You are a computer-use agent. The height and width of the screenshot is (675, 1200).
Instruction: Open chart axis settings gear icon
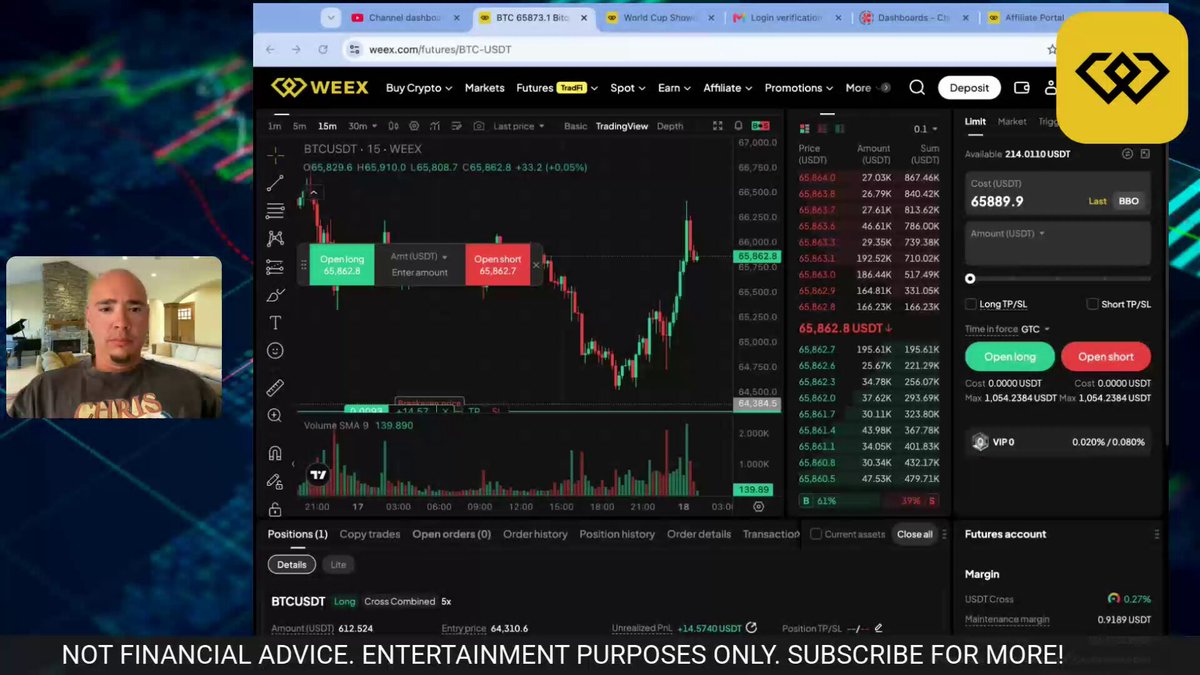(x=758, y=507)
